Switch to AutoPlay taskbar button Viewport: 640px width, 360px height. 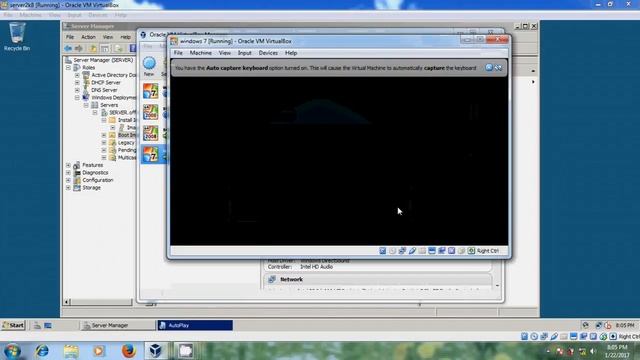[x=195, y=325]
